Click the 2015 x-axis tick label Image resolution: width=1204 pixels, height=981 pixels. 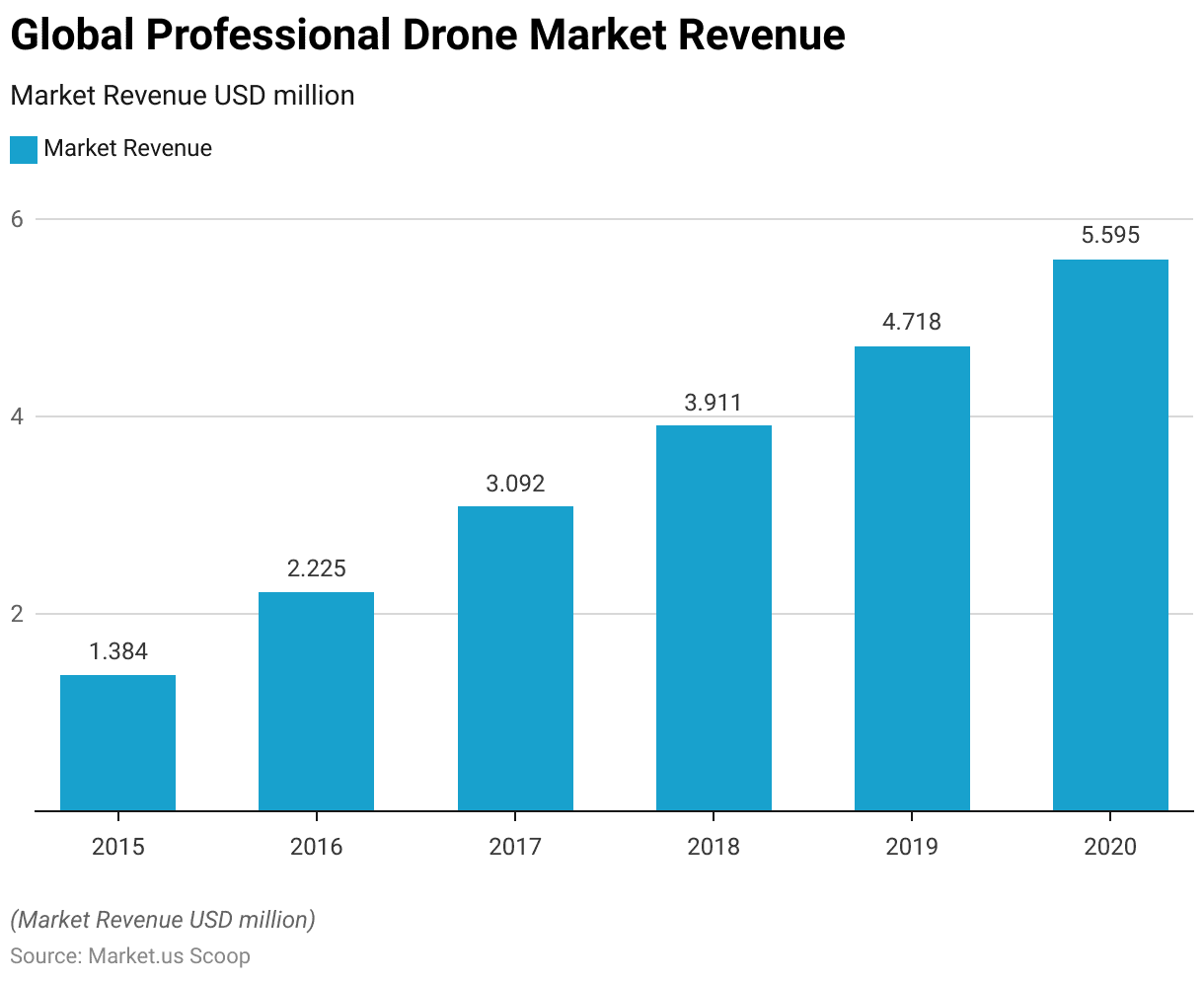117,847
